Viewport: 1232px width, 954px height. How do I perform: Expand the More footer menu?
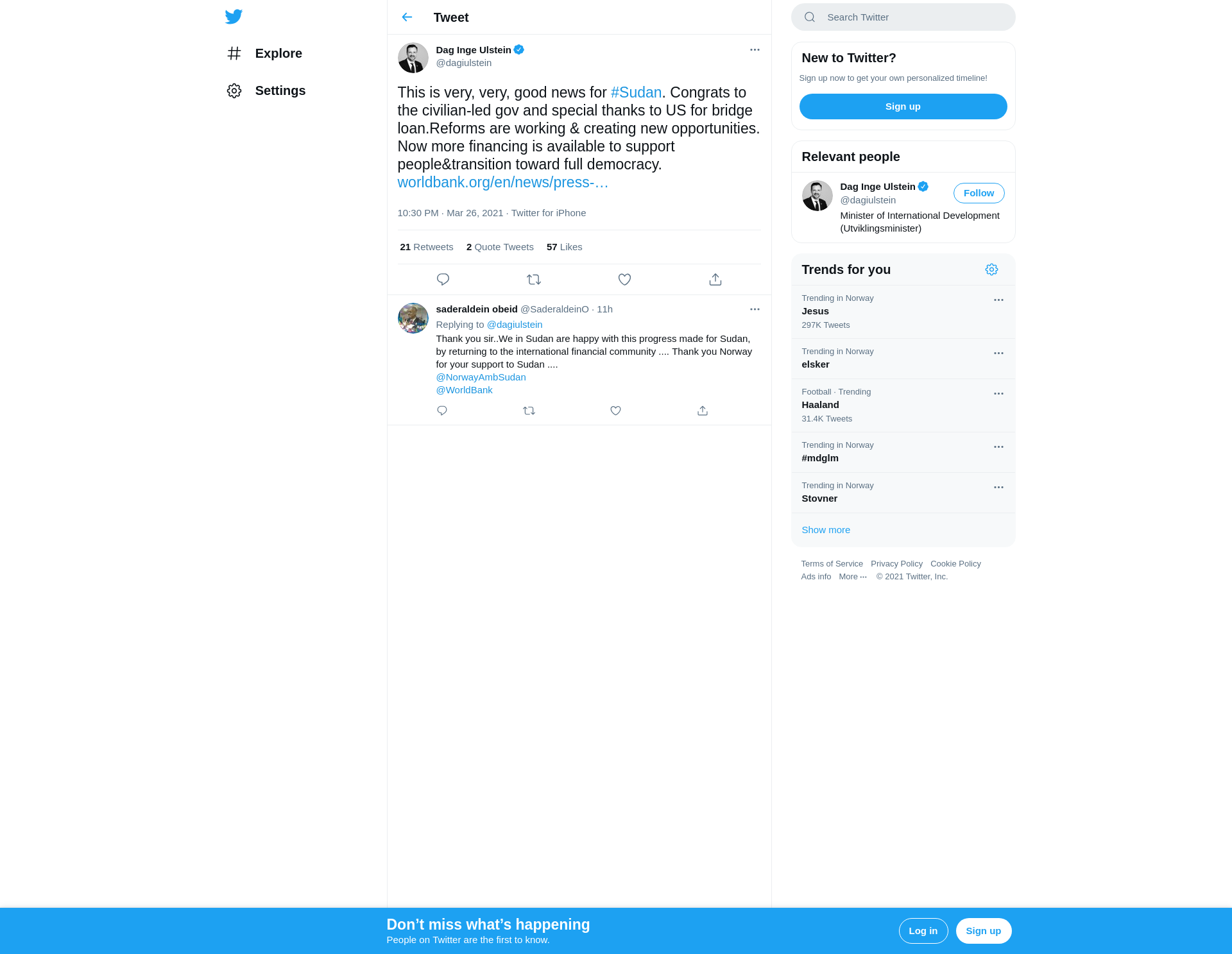tap(853, 577)
